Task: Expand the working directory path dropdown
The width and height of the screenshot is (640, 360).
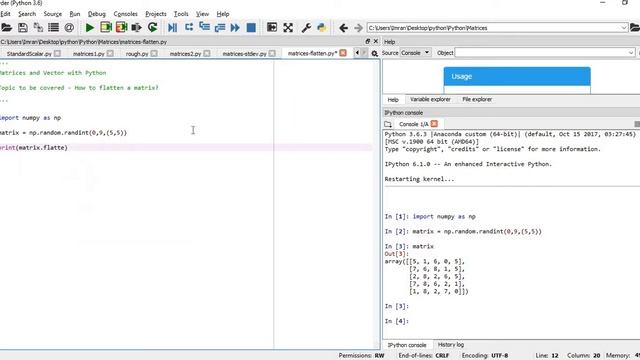Action: click(624, 28)
